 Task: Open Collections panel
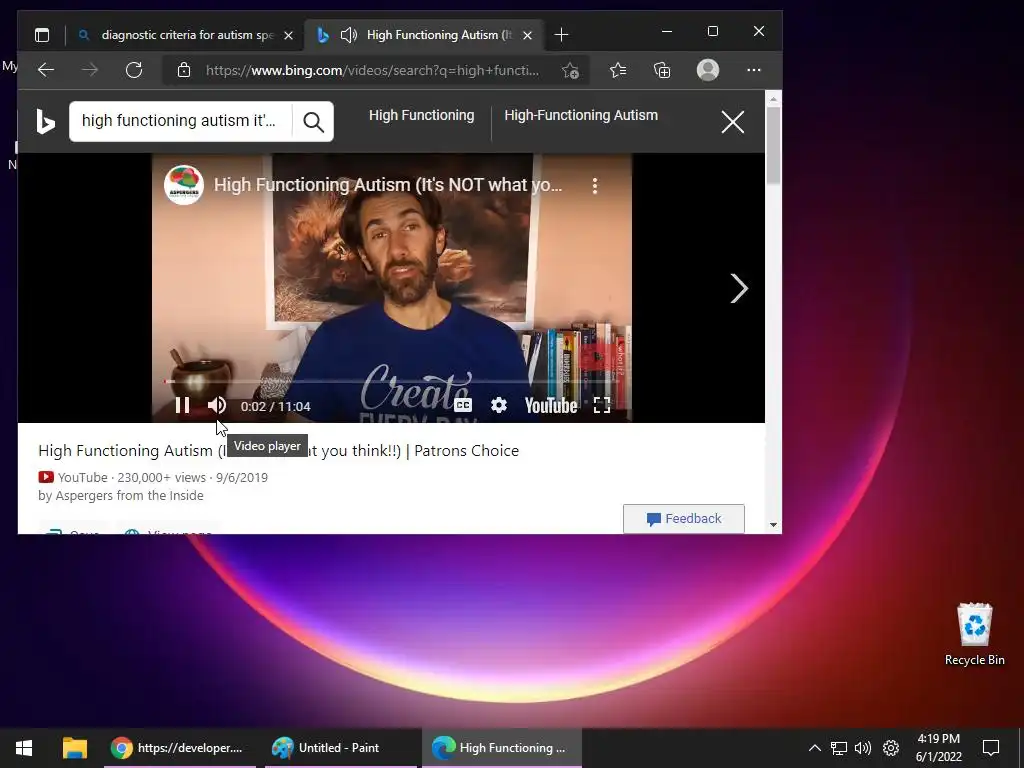coord(662,70)
